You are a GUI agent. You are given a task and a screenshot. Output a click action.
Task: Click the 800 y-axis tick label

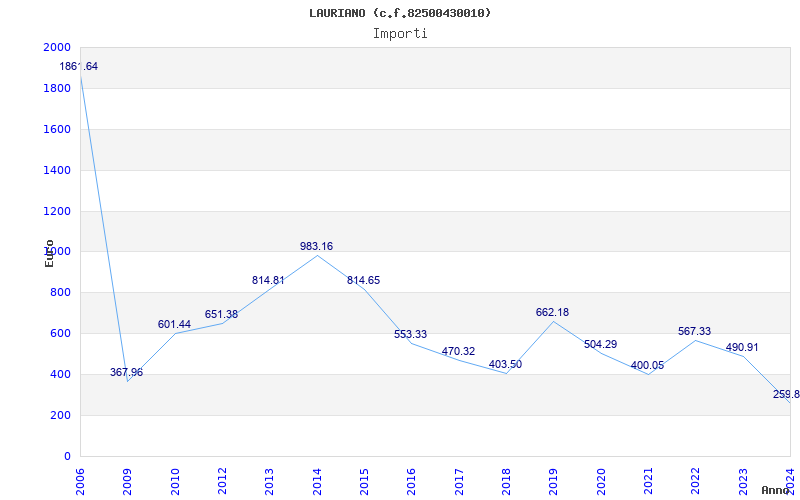[x=61, y=292]
